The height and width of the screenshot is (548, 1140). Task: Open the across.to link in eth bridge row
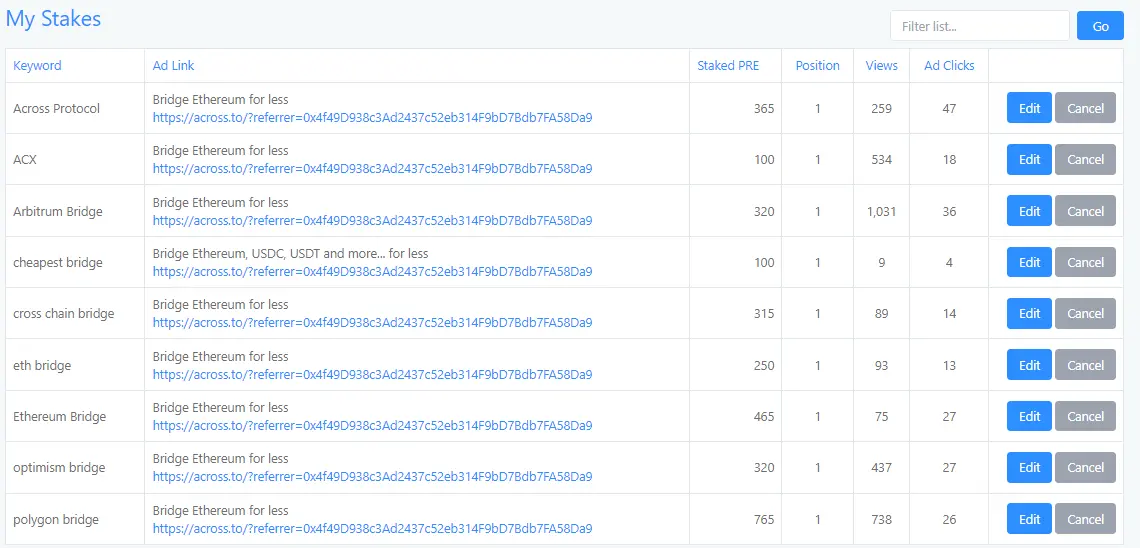tap(372, 374)
